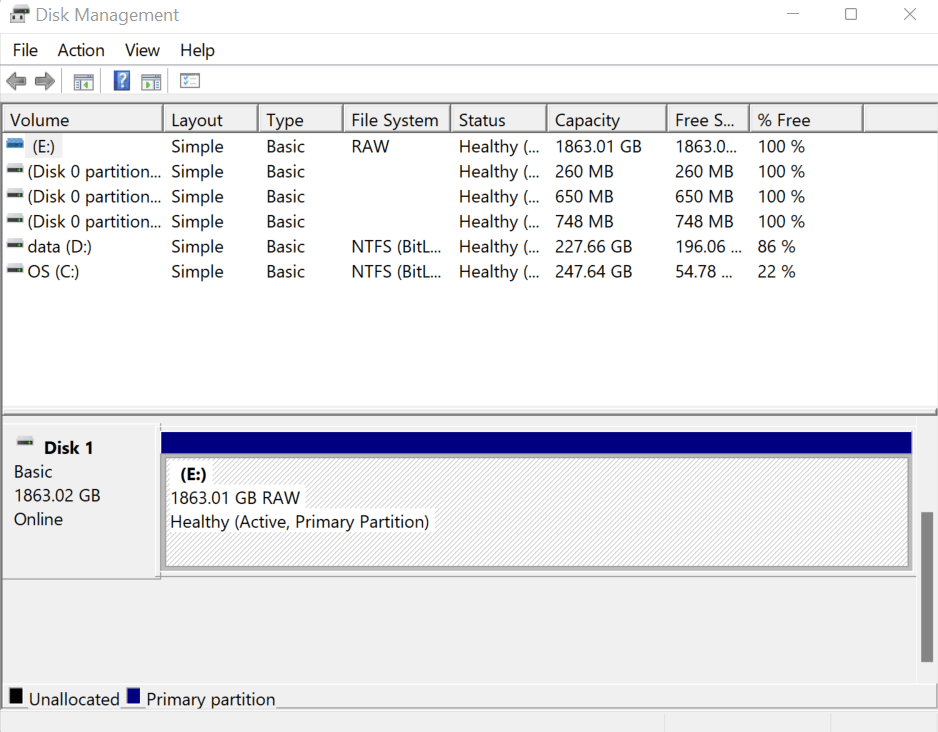Image resolution: width=938 pixels, height=732 pixels.
Task: Select the Disk 1 info panel
Action: point(81,501)
